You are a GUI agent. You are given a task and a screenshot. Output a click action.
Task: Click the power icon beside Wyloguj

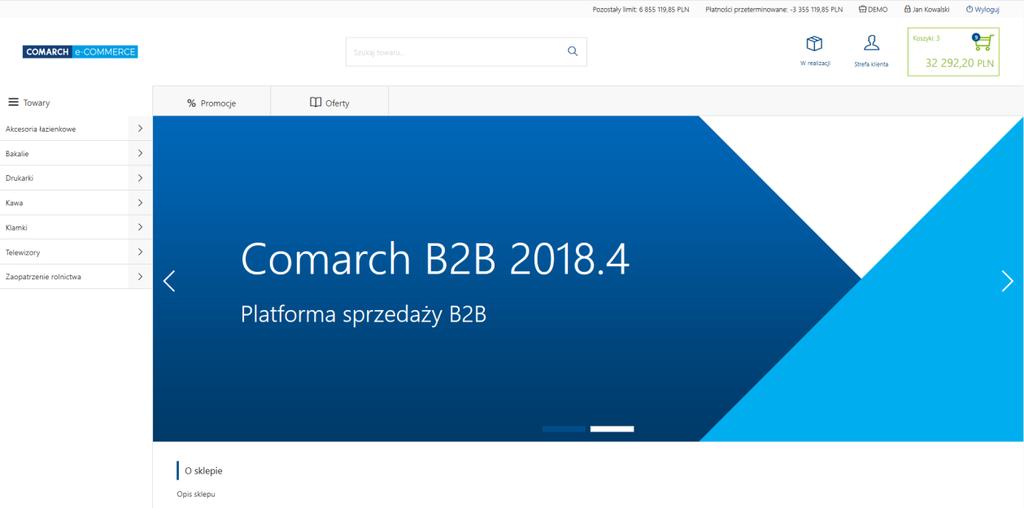click(x=969, y=9)
